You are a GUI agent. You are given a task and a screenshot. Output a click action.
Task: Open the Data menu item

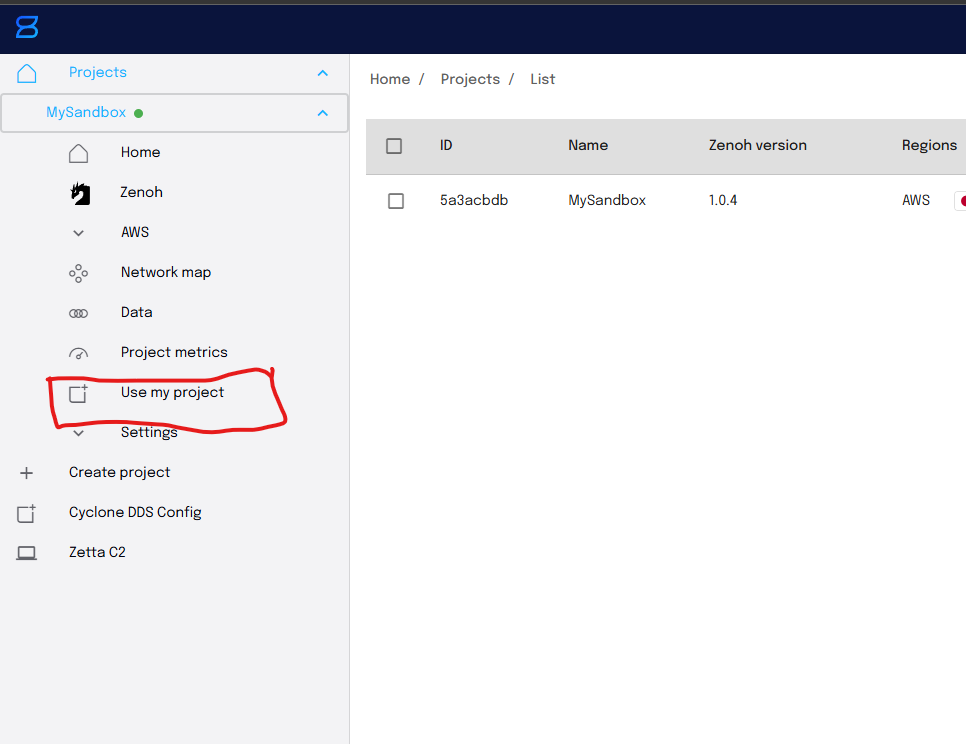click(136, 312)
